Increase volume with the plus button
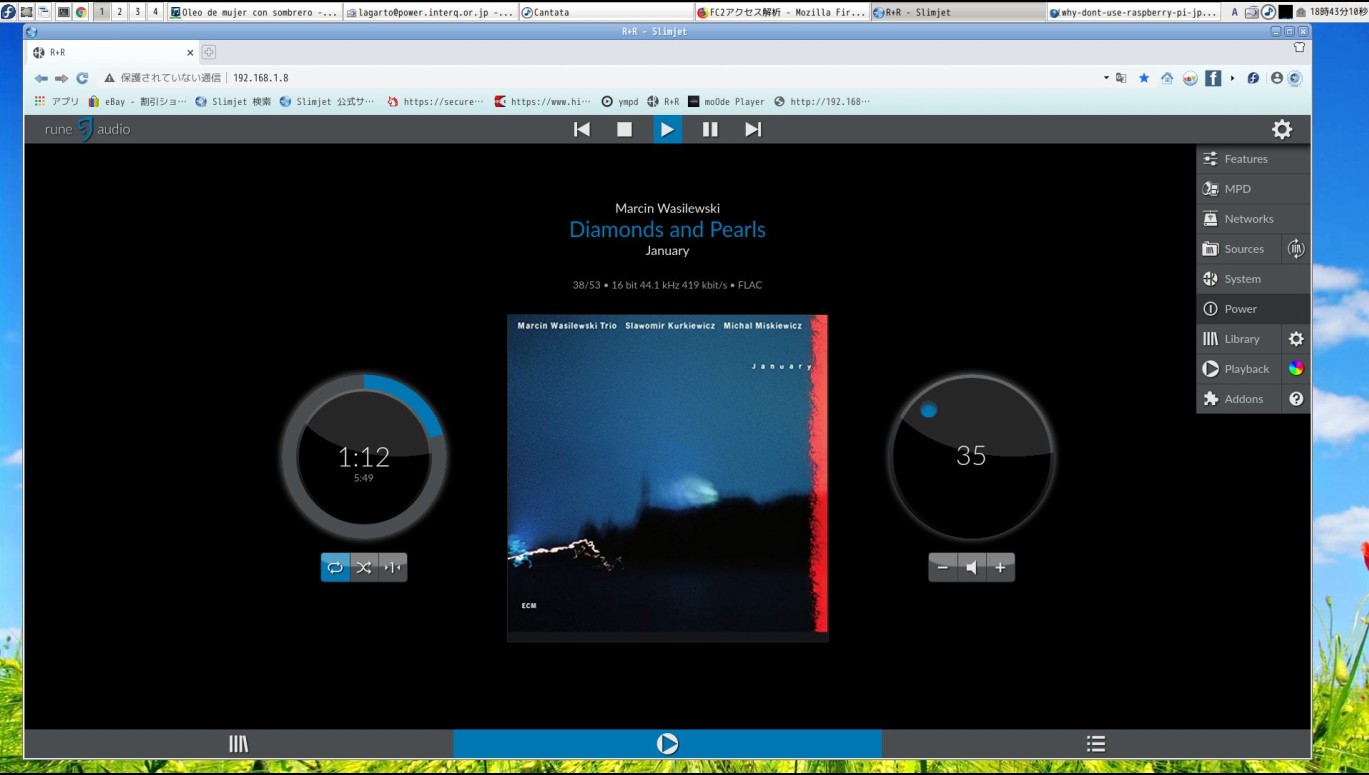This screenshot has height=775, width=1369. coord(1000,567)
